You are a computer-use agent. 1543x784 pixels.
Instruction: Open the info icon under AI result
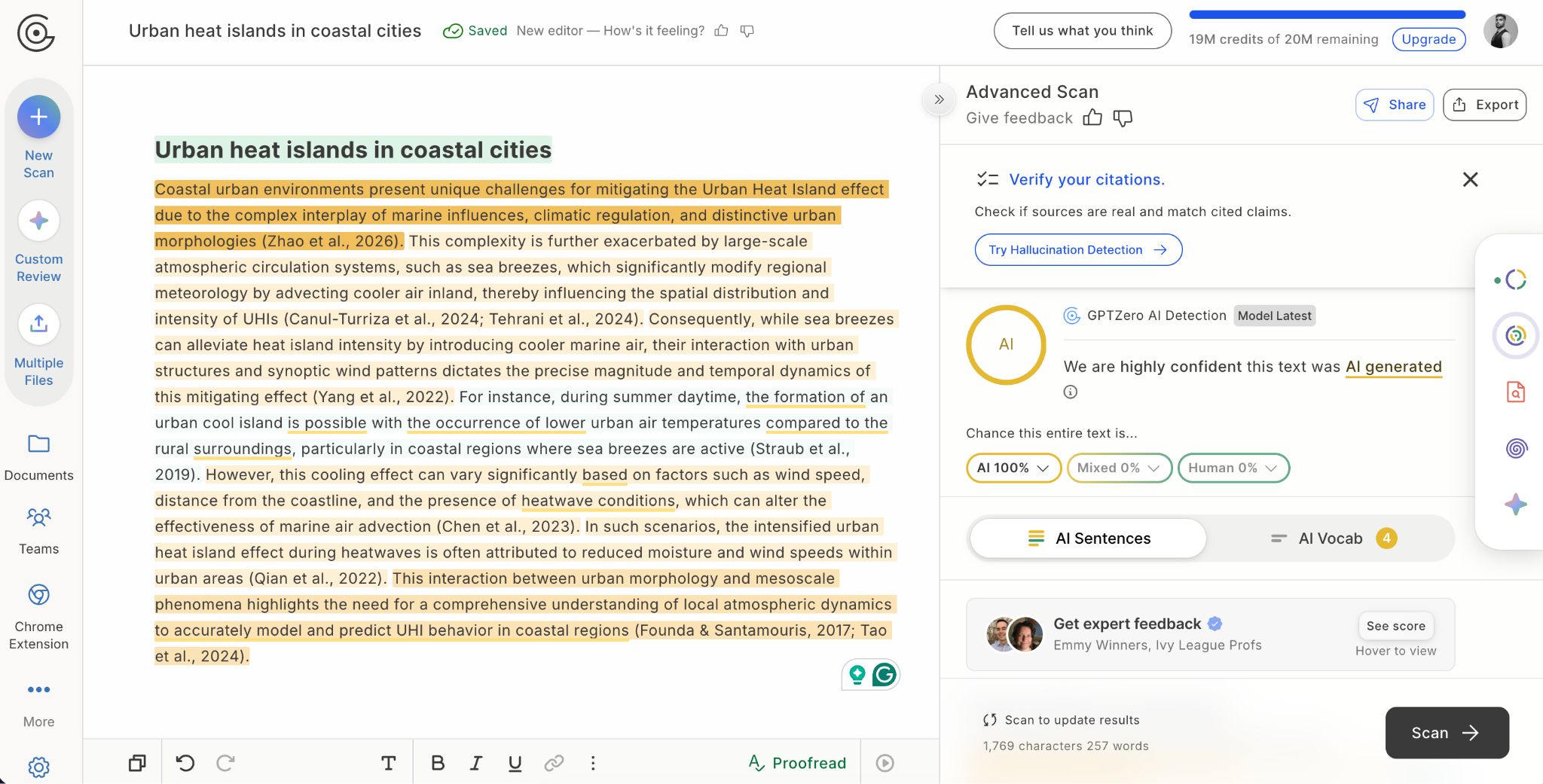[x=1071, y=392]
